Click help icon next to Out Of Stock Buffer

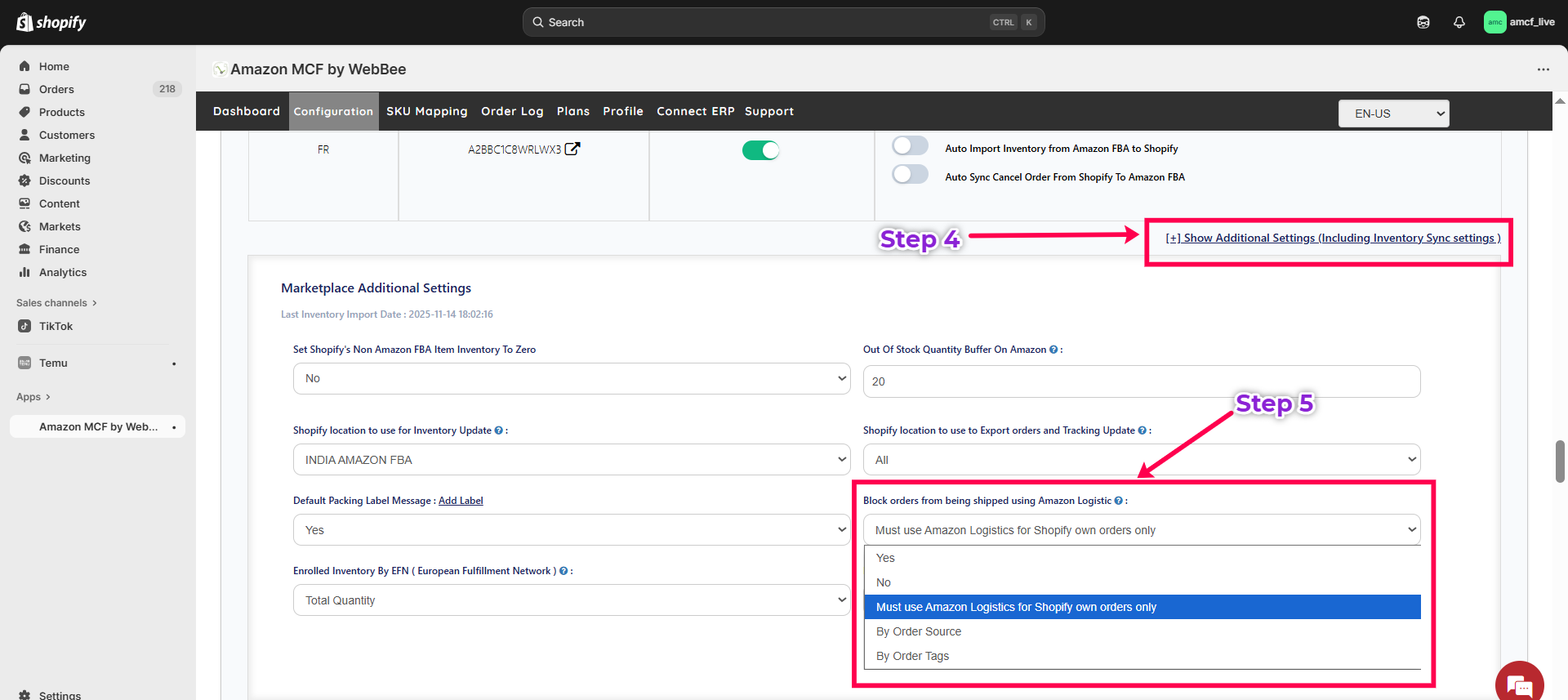(1053, 350)
